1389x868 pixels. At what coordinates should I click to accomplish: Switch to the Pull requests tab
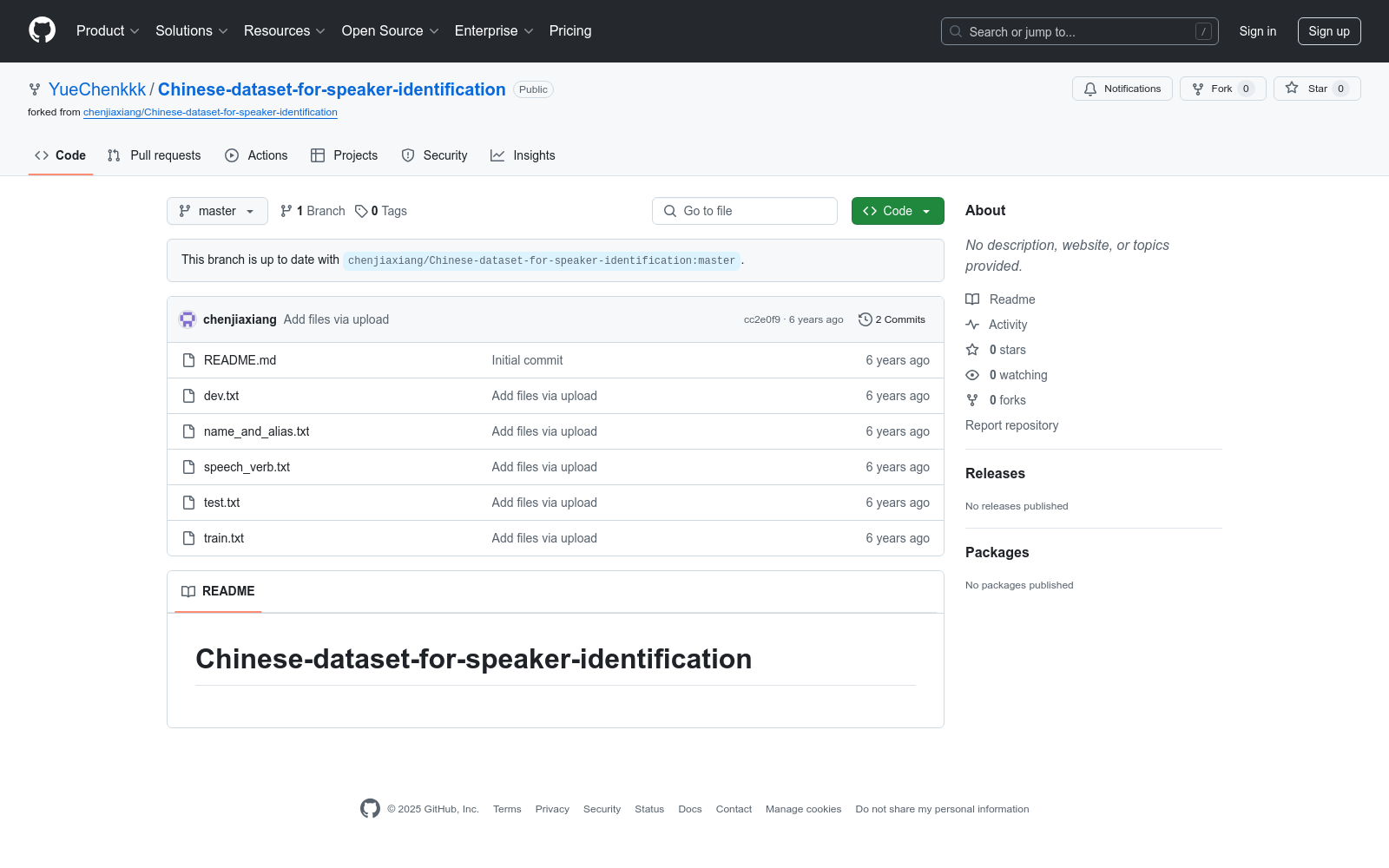coord(154,155)
